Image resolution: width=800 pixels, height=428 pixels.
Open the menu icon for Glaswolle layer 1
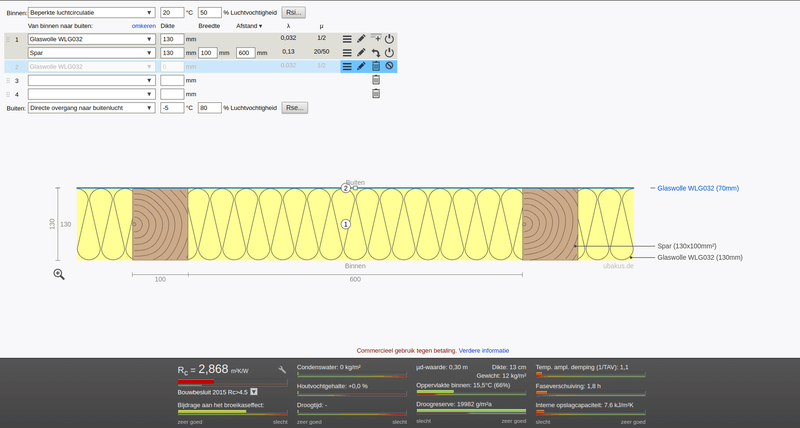(x=347, y=39)
